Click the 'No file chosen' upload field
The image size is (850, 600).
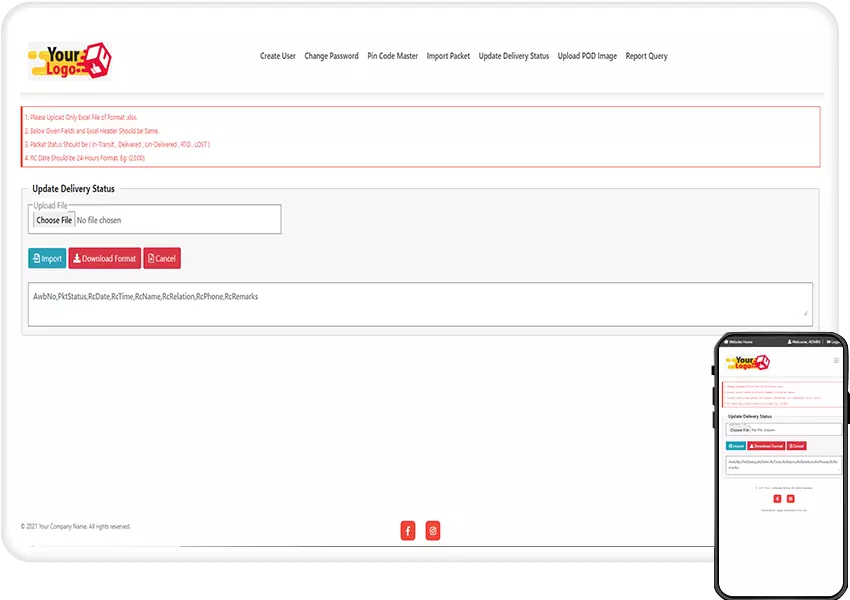tap(154, 220)
